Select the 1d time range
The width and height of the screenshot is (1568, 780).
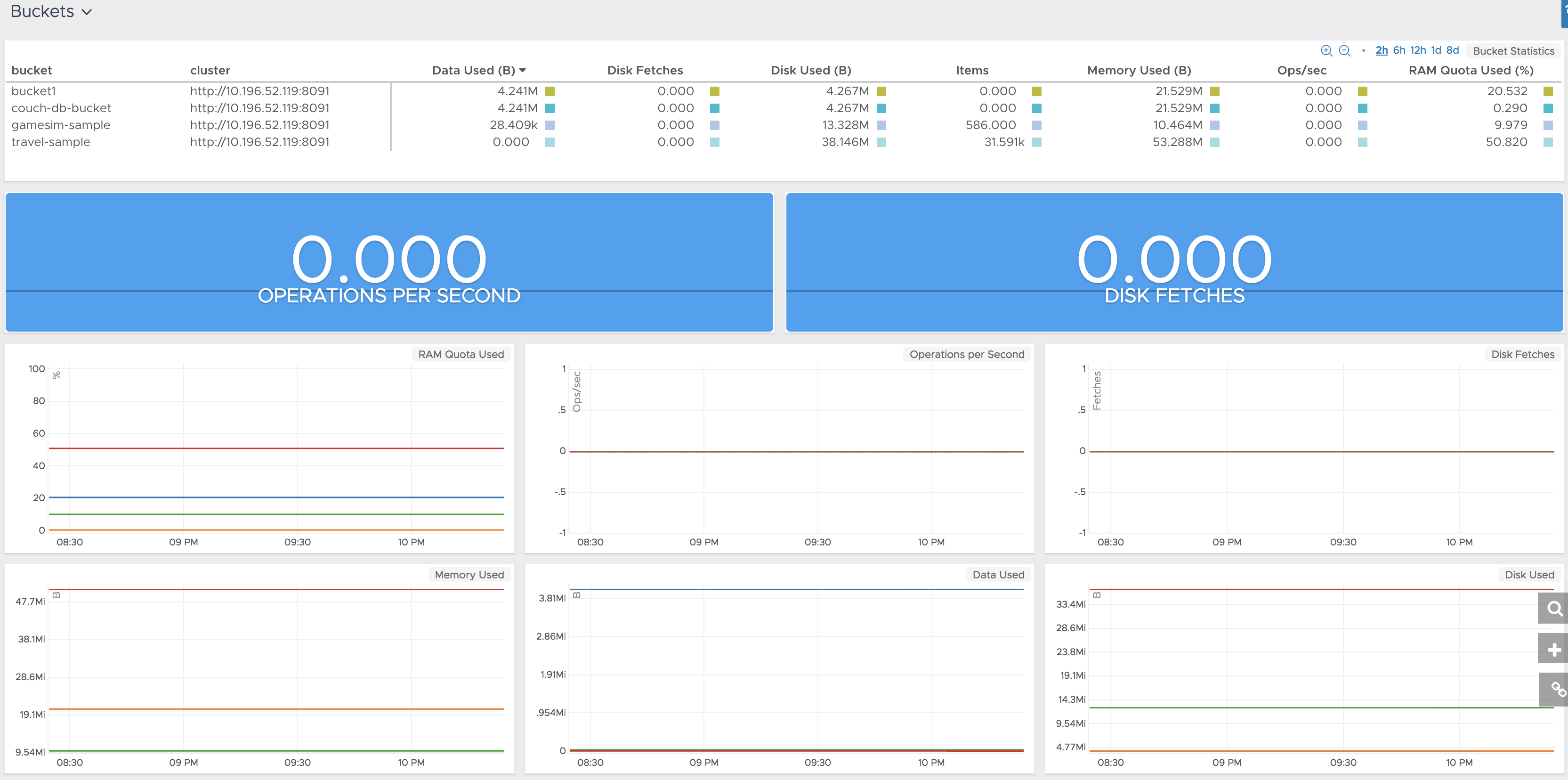(1436, 50)
